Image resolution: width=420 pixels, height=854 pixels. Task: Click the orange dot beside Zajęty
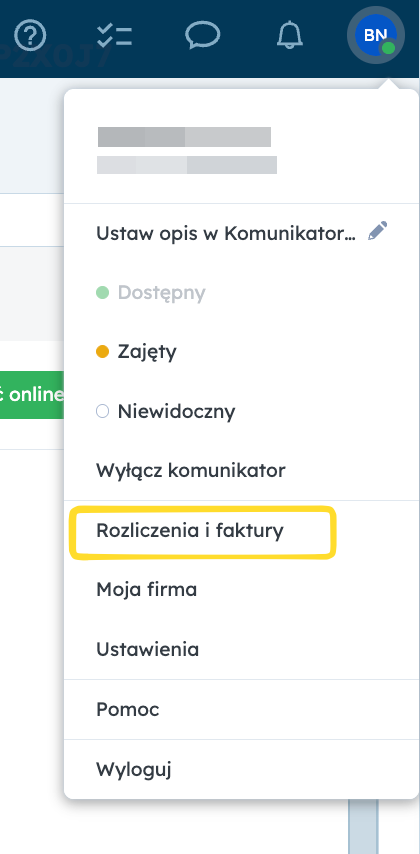click(102, 352)
